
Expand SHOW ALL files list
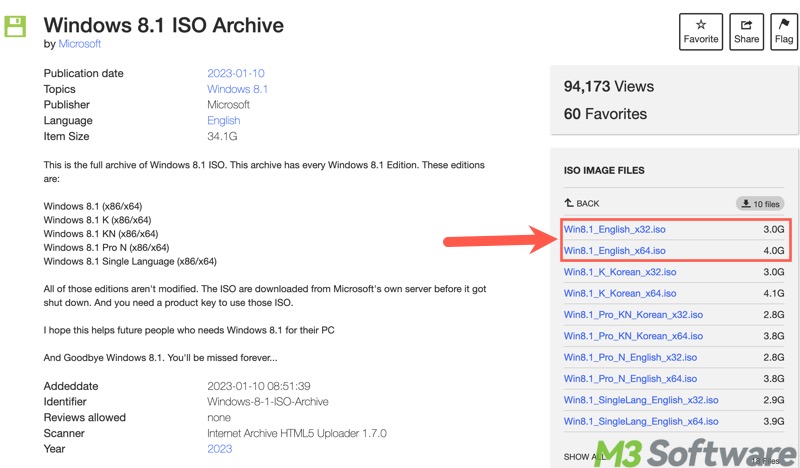pyautogui.click(x=582, y=457)
